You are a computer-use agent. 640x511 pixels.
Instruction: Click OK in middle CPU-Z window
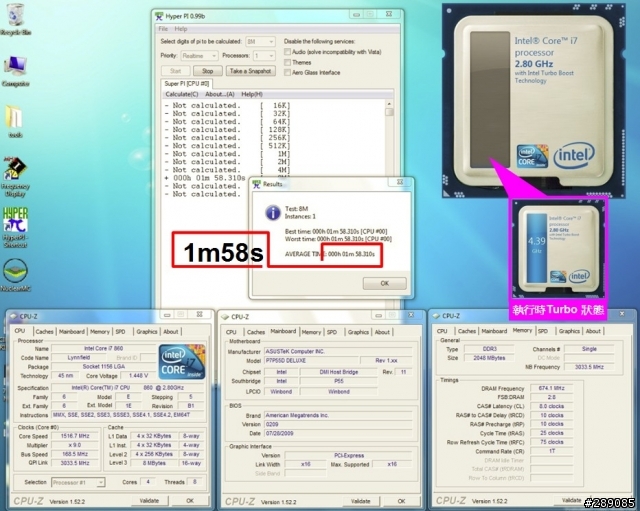(x=401, y=501)
